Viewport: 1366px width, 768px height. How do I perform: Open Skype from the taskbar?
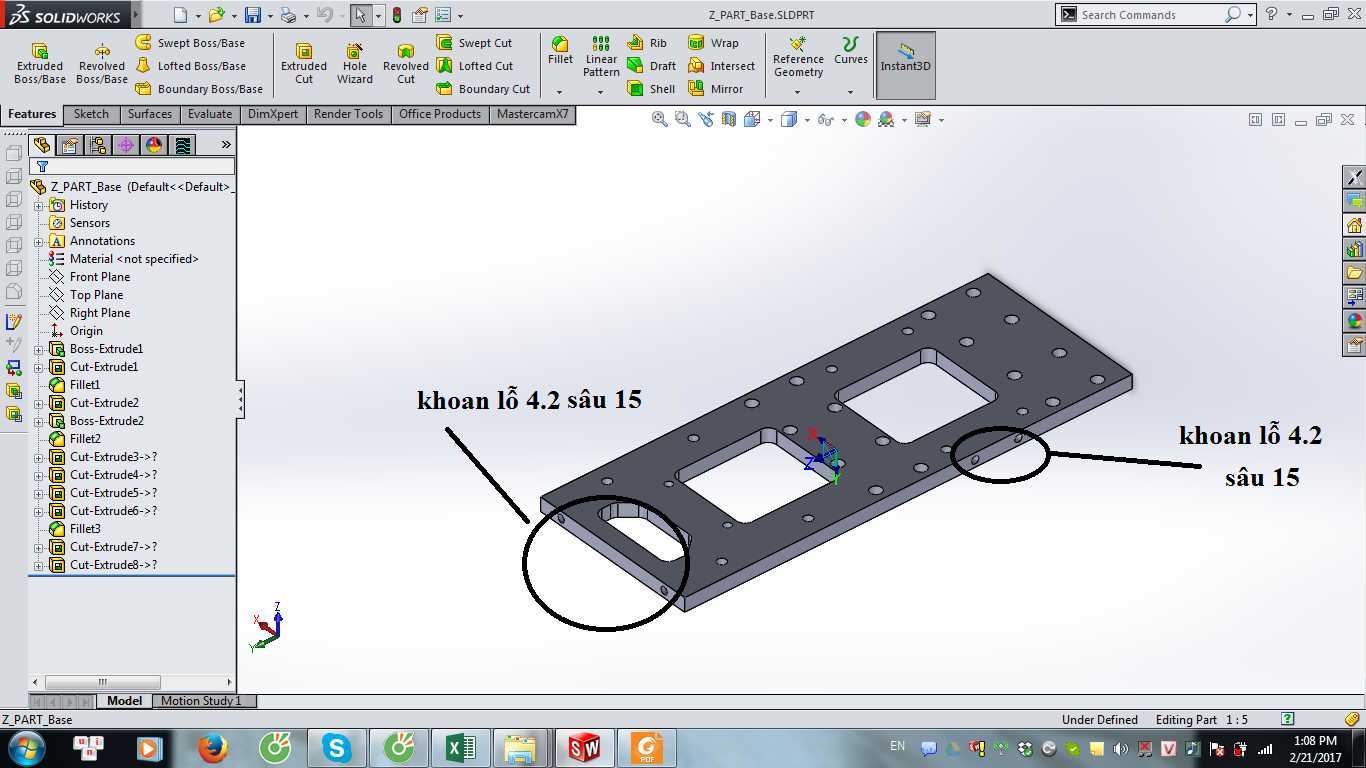coord(337,748)
